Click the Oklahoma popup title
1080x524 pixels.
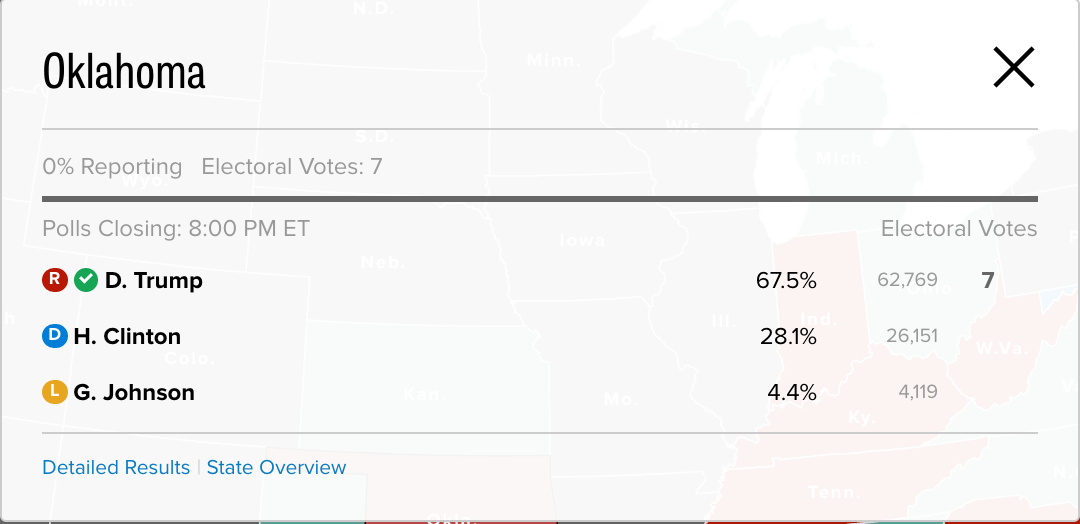(x=124, y=71)
